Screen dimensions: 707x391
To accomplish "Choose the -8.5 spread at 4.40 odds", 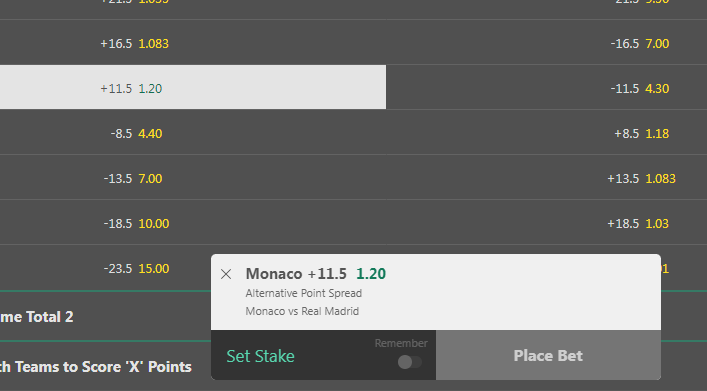I will pos(193,132).
